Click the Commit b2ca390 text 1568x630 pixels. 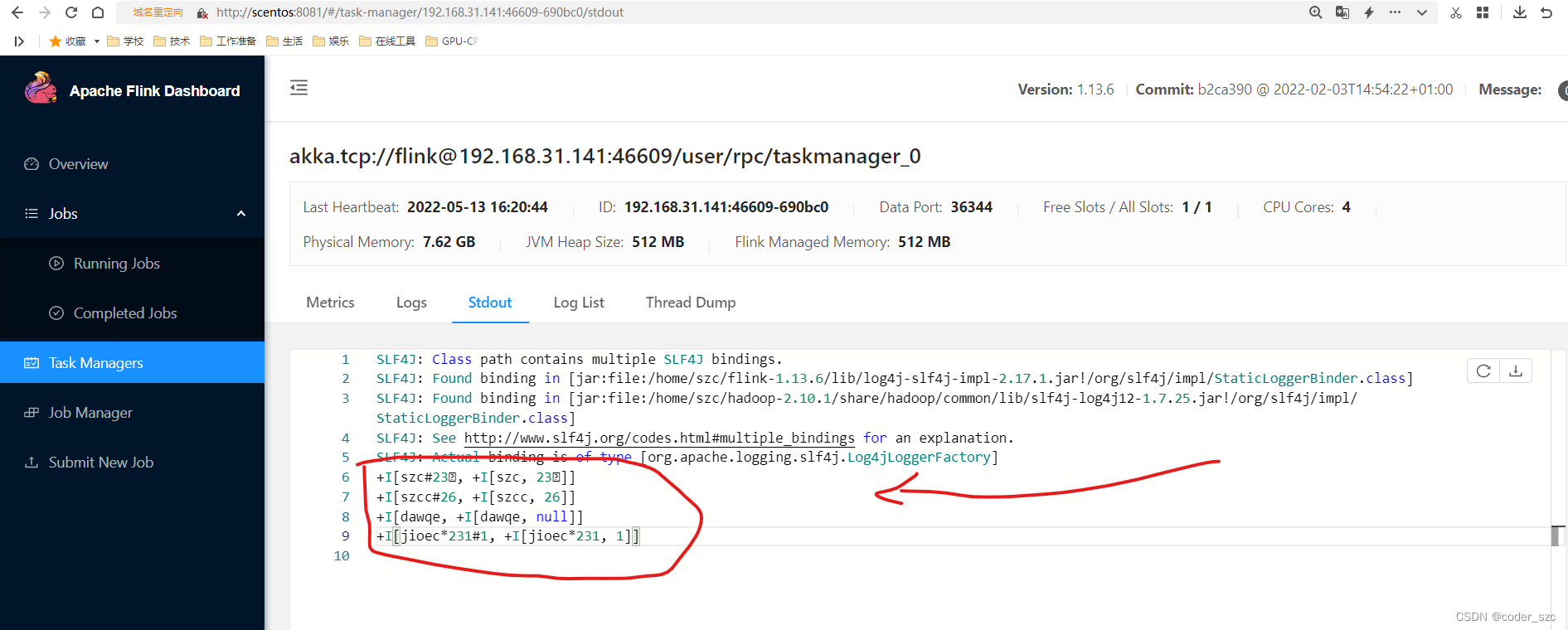tap(1294, 90)
